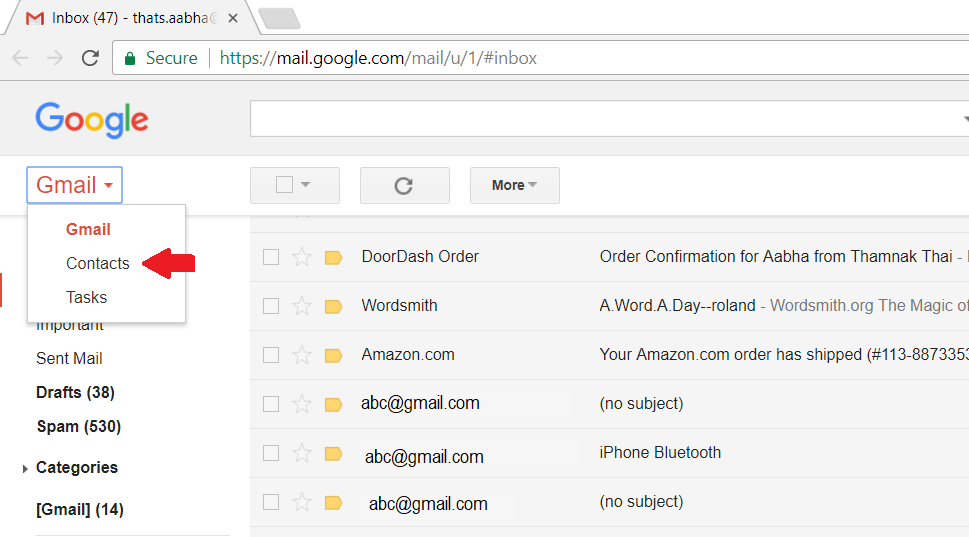Open the Gmail dropdown switcher
969x537 pixels.
pyautogui.click(x=74, y=185)
